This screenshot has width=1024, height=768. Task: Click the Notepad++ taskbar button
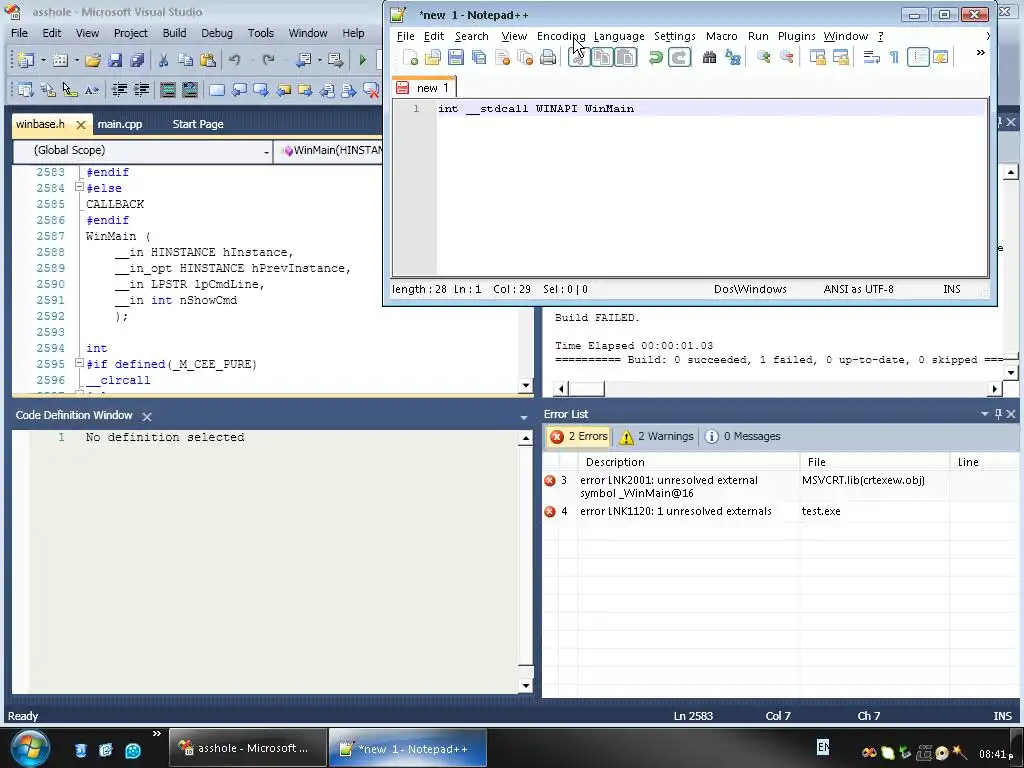(x=408, y=748)
